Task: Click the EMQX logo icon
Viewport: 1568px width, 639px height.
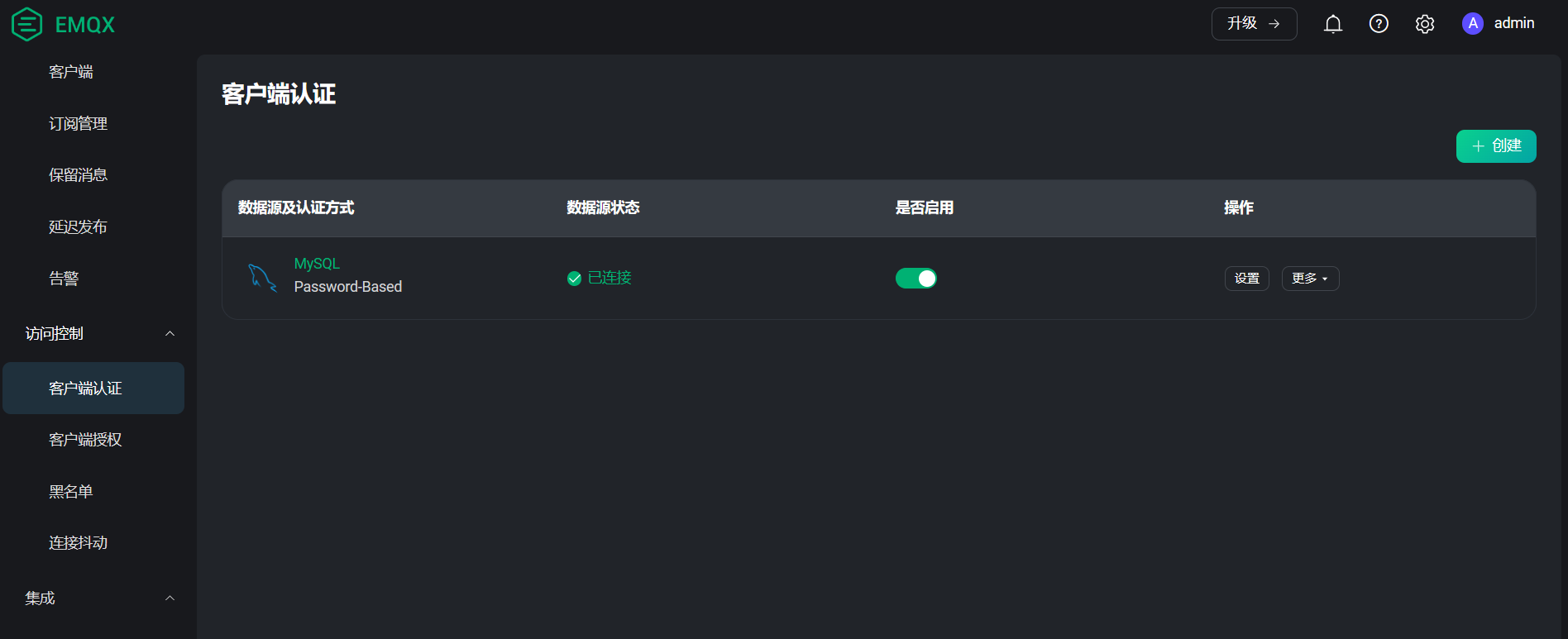Action: coord(27,24)
